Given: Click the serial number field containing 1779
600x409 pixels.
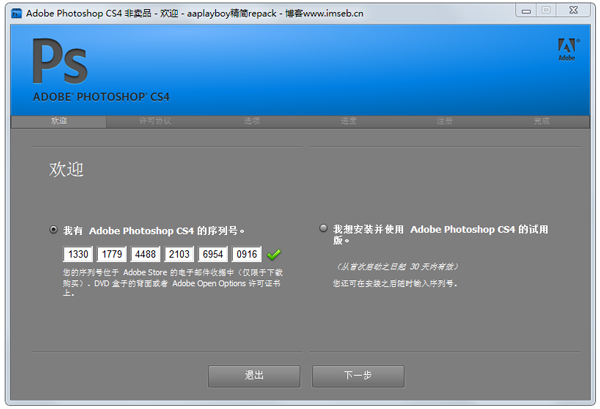Looking at the screenshot, I should 112,254.
